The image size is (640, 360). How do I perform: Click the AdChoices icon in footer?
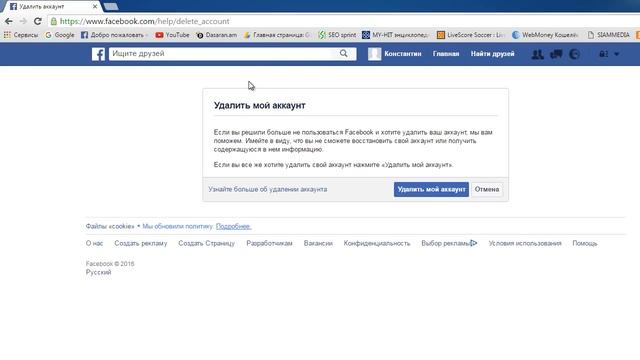473,243
